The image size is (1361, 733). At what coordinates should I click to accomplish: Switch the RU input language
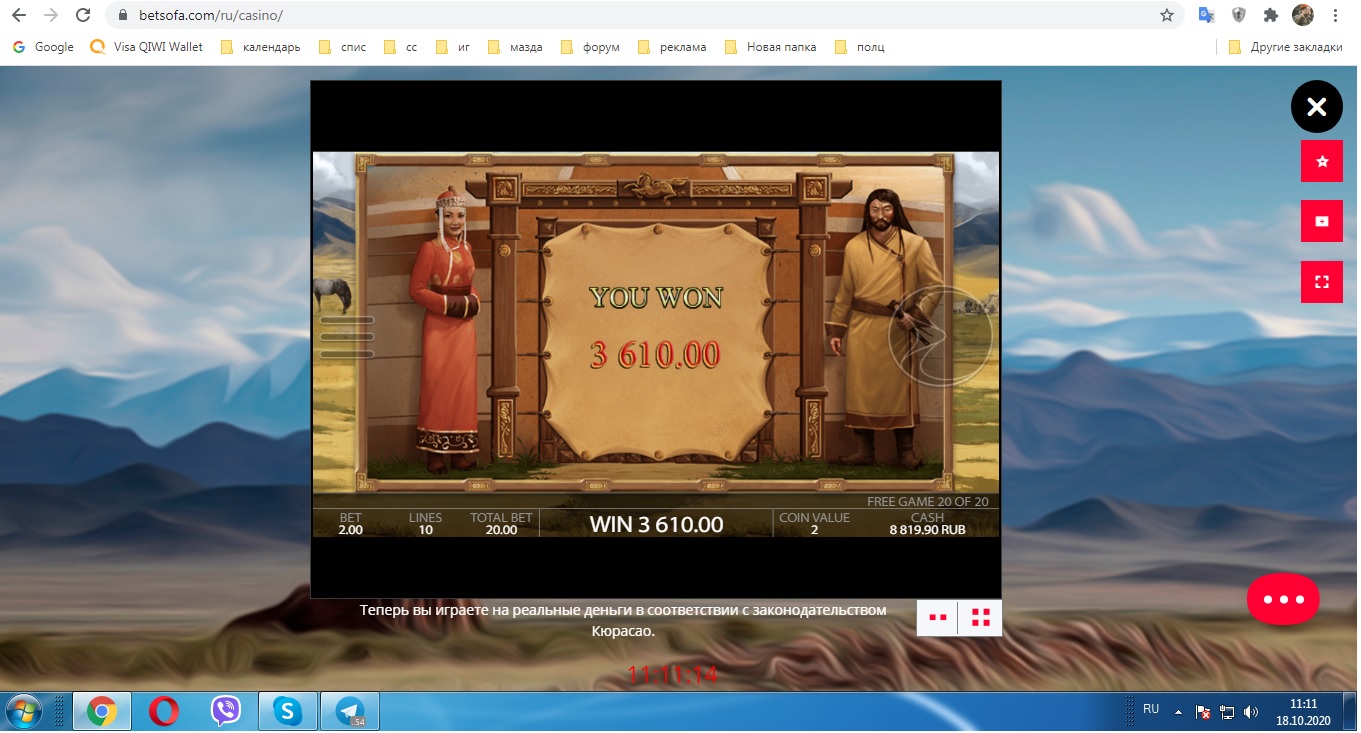pos(1151,709)
